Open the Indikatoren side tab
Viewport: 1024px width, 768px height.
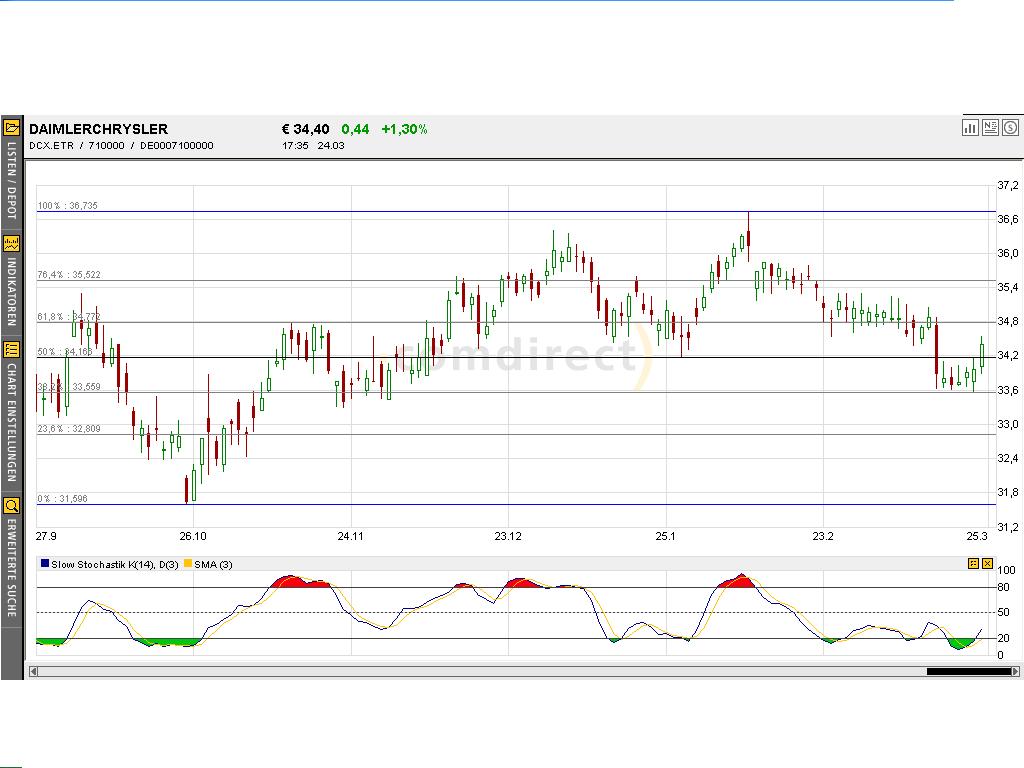pyautogui.click(x=11, y=292)
